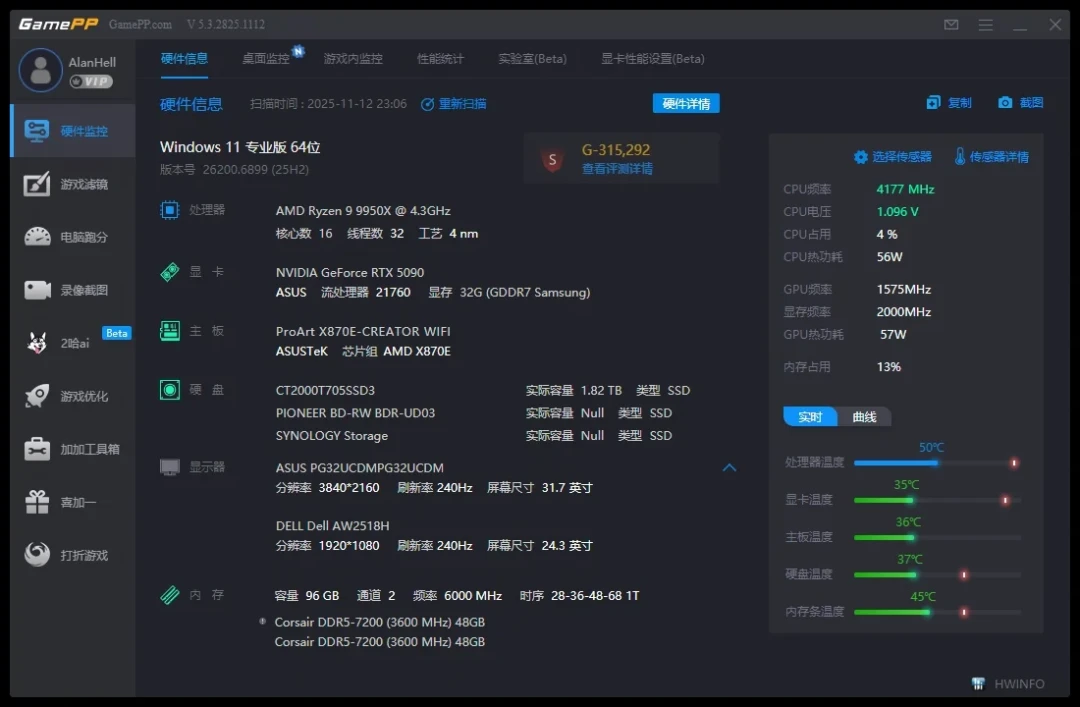Screen dimensions: 1080x707
Task: Click the G-315,292 score text
Action: point(616,150)
